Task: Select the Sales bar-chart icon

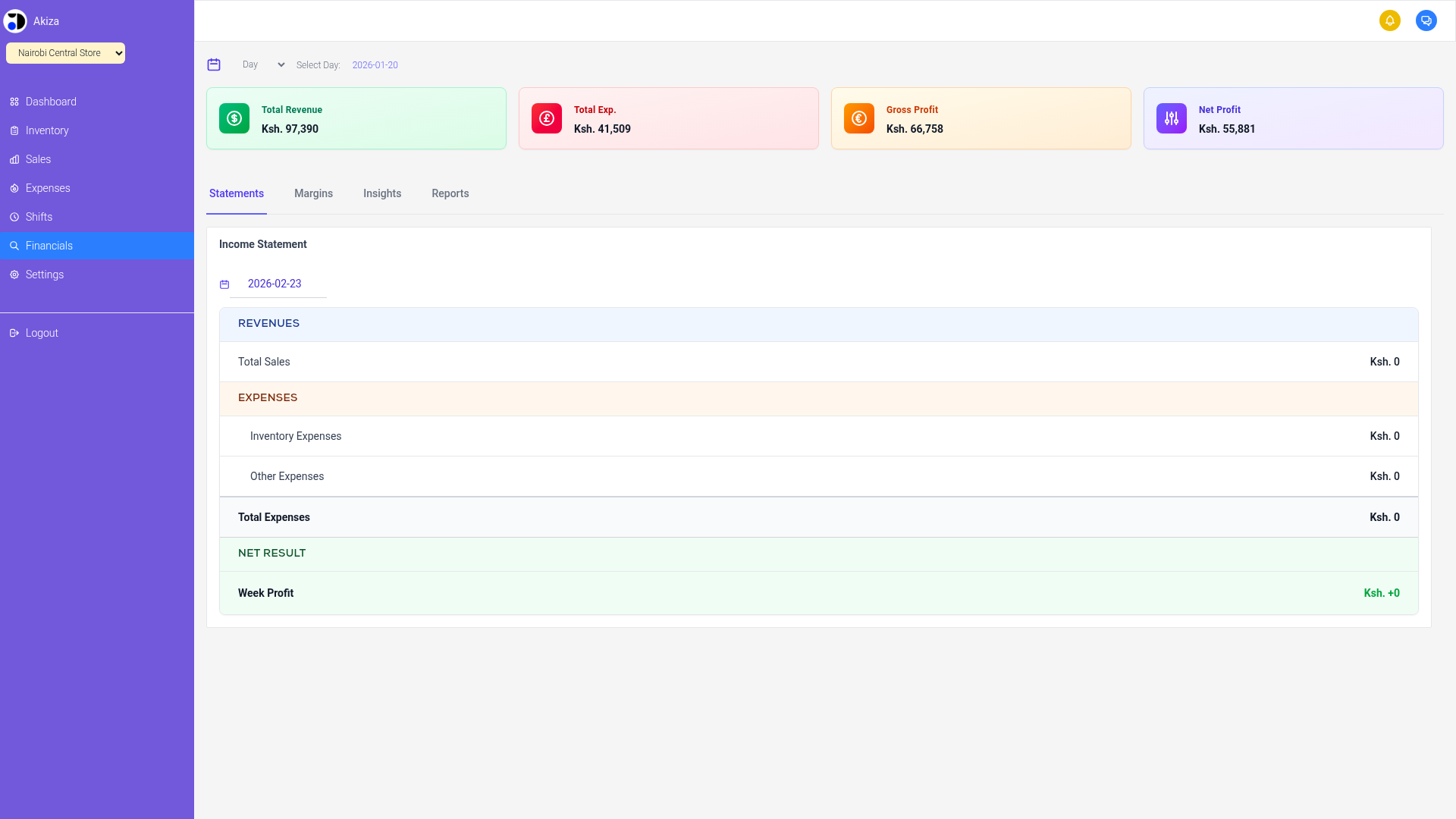Action: click(14, 159)
